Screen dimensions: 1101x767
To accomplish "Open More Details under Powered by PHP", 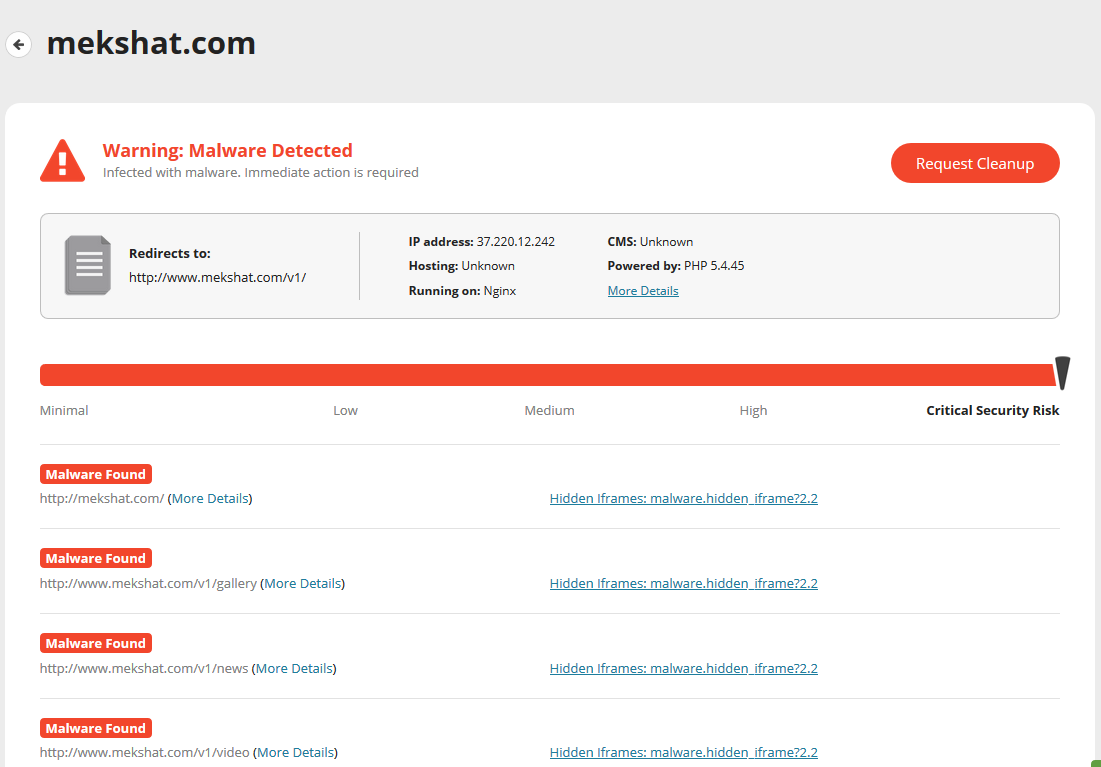I will [x=642, y=291].
